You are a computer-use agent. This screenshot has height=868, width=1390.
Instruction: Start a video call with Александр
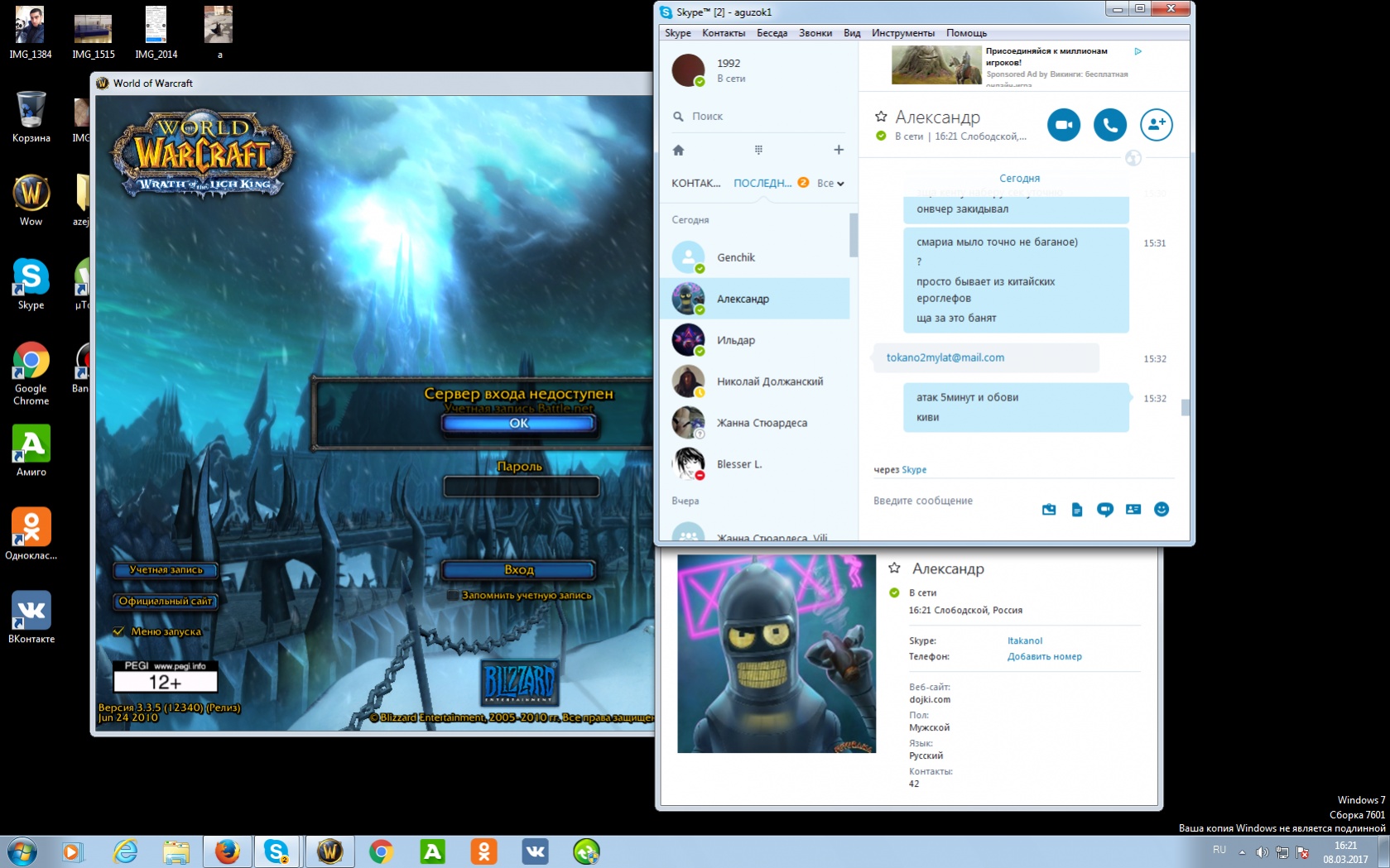[1063, 125]
